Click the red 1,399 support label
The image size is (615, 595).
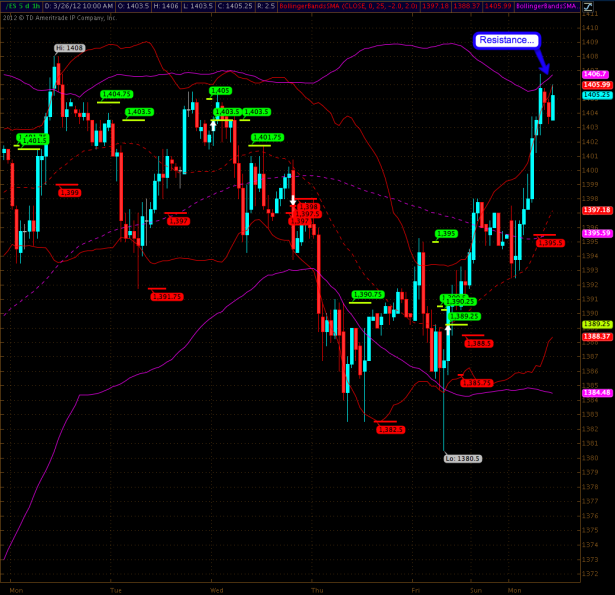(69, 193)
